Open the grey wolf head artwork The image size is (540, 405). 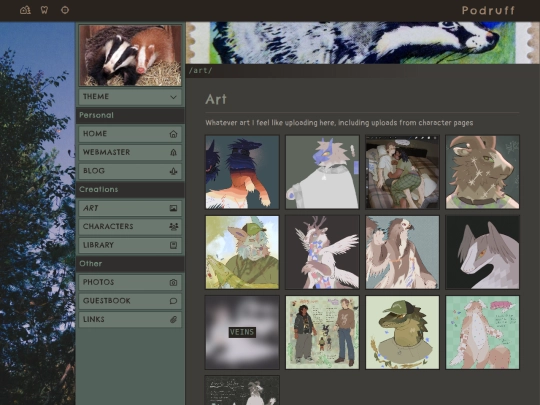click(x=482, y=252)
